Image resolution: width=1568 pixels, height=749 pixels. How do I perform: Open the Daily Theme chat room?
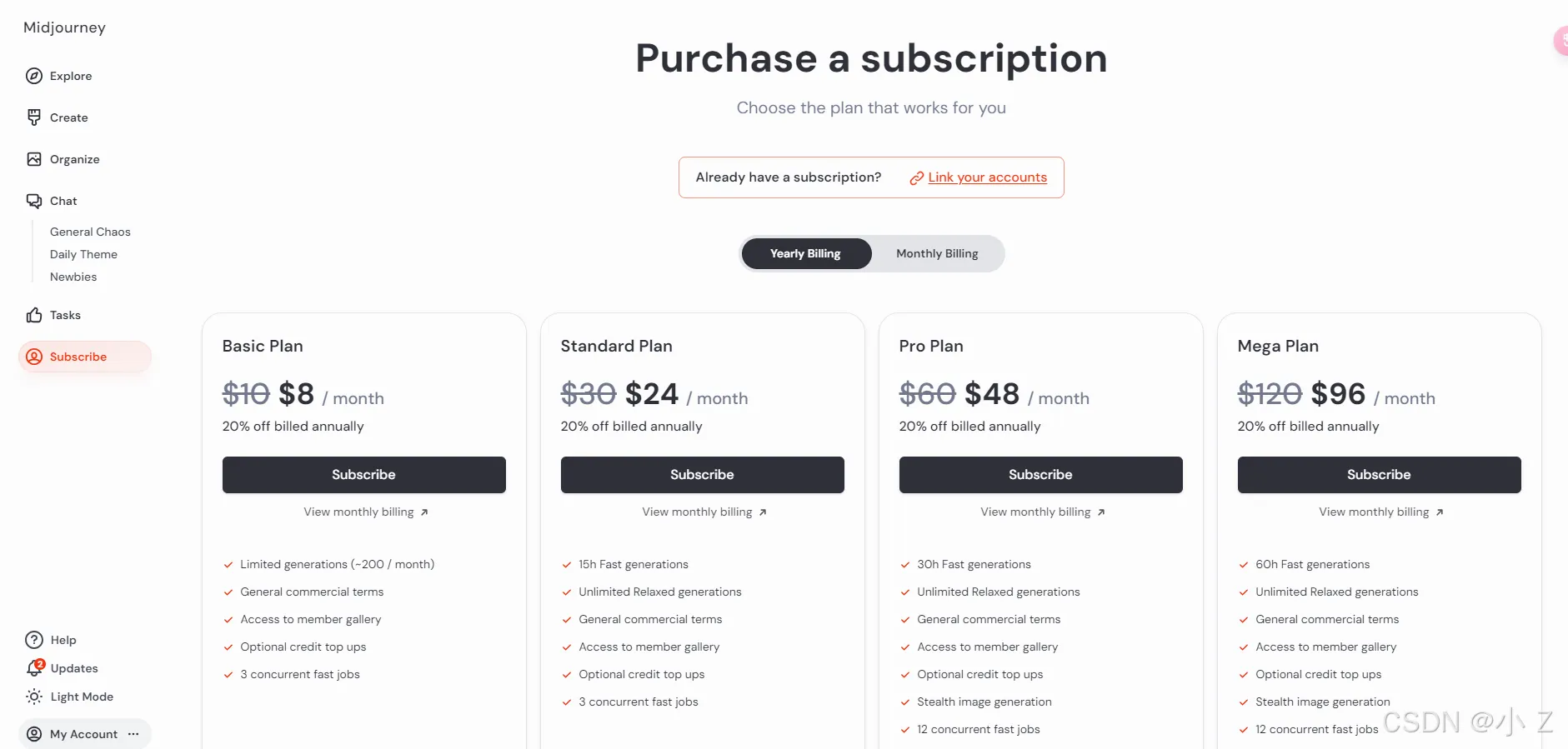(x=83, y=254)
